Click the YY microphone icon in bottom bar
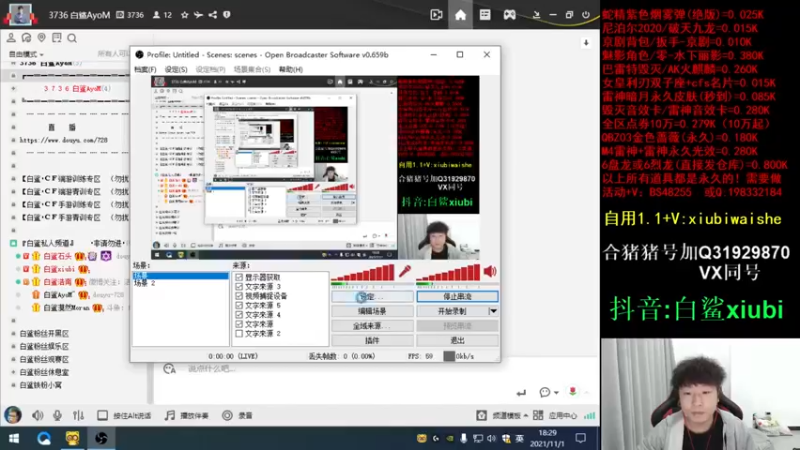The image size is (800, 450). coord(57,415)
